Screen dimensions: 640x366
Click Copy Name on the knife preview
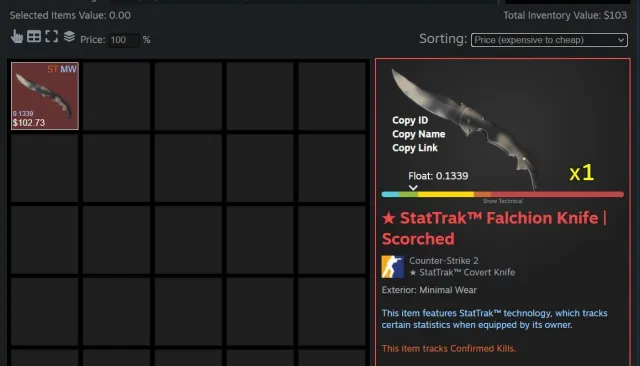(x=418, y=134)
